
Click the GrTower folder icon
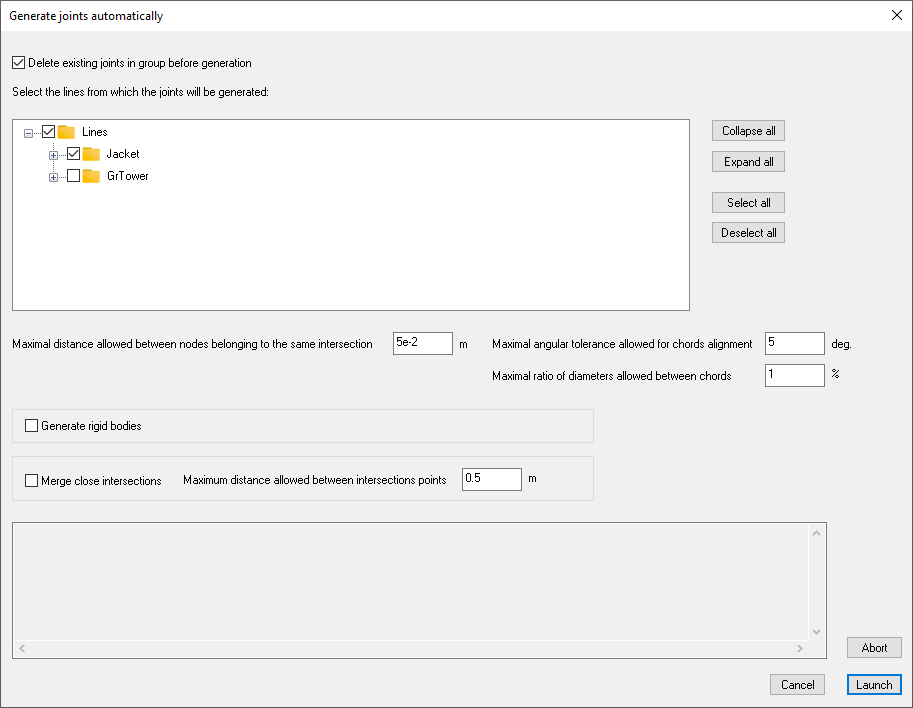pos(91,176)
